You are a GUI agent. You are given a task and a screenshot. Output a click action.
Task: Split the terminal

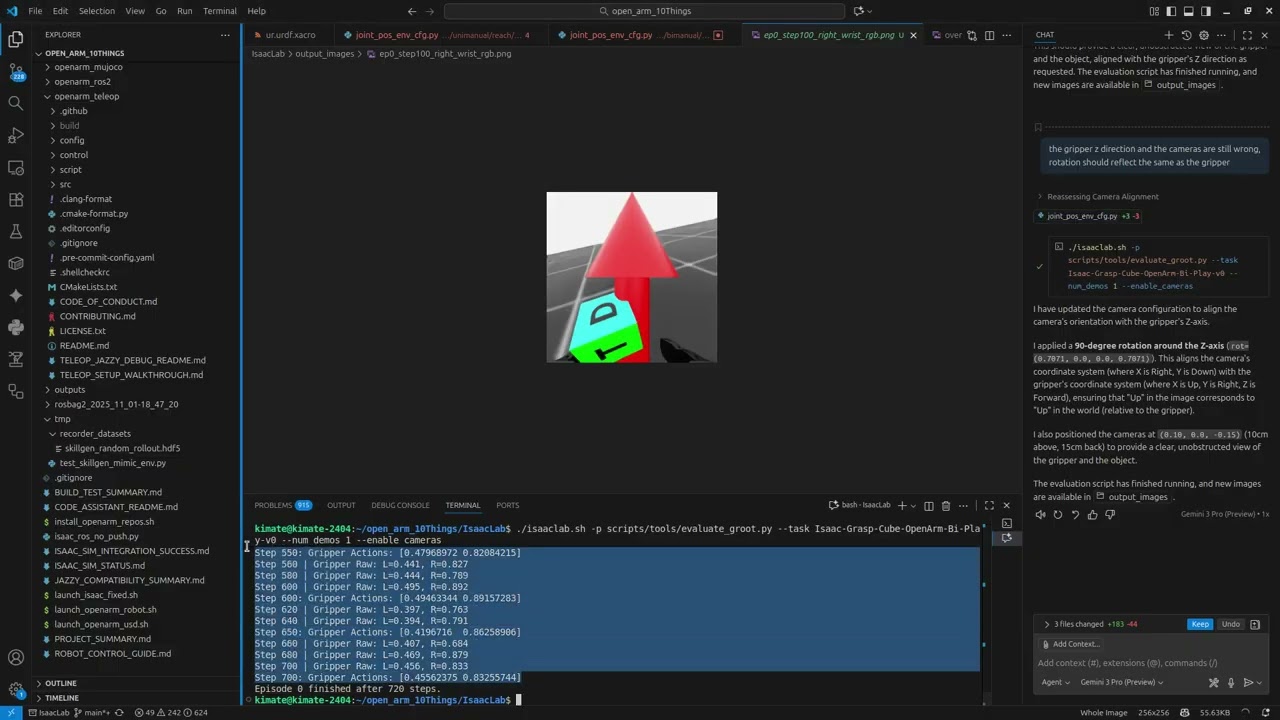click(x=929, y=506)
